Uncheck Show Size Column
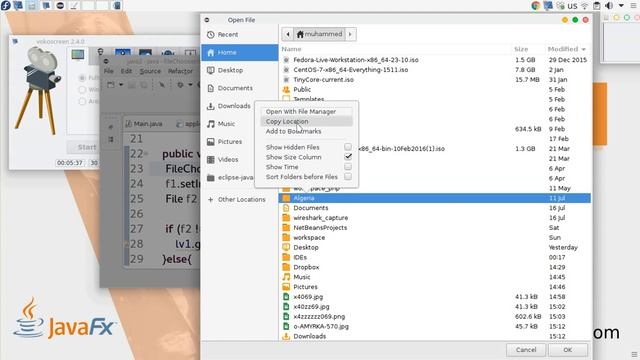Viewport: 640px width, 360px height. pos(348,156)
